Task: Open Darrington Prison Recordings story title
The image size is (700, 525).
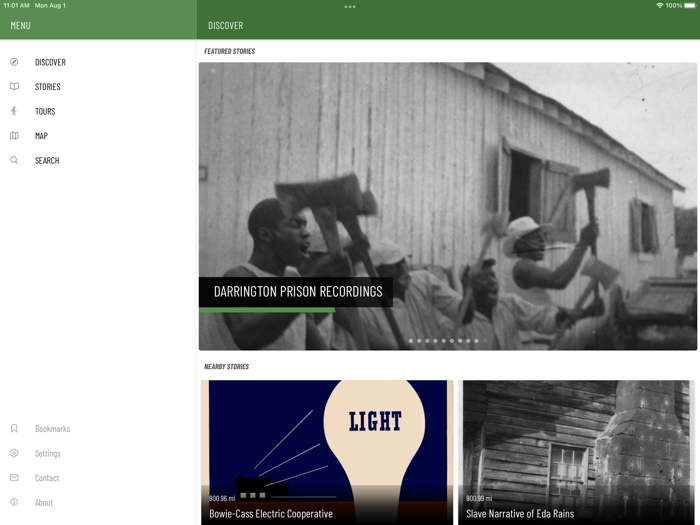Action: [298, 292]
